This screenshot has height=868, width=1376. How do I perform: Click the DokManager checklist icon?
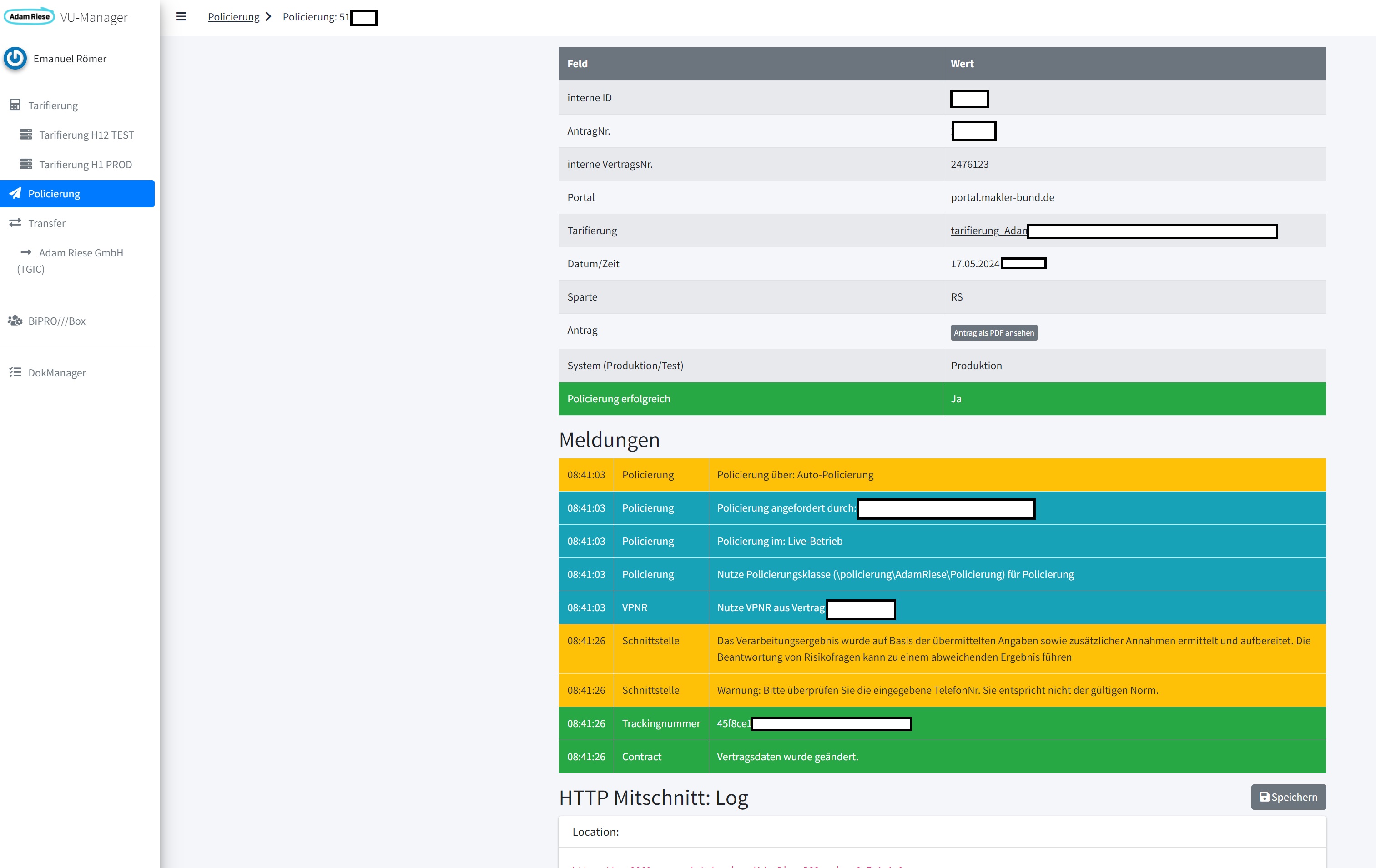coord(15,372)
